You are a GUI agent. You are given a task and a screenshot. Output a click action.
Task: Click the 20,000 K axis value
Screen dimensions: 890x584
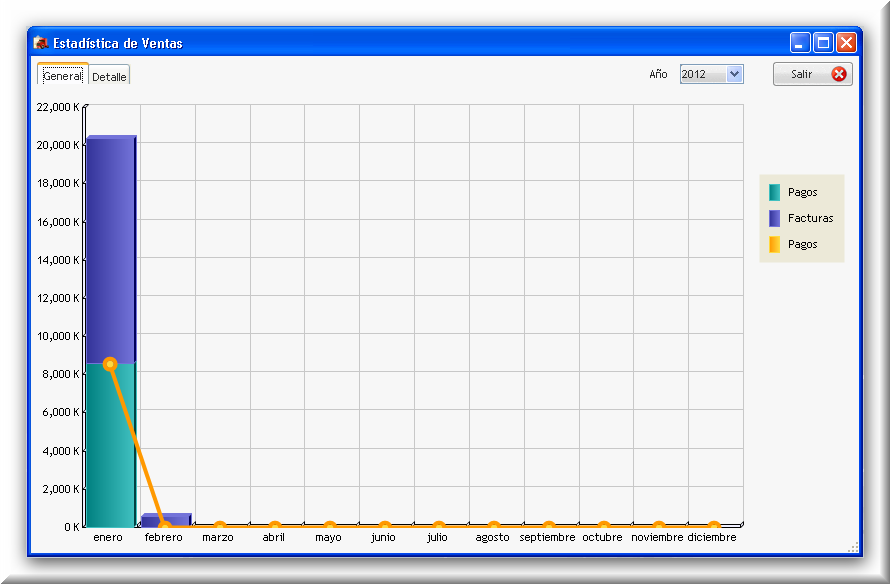click(x=58, y=145)
